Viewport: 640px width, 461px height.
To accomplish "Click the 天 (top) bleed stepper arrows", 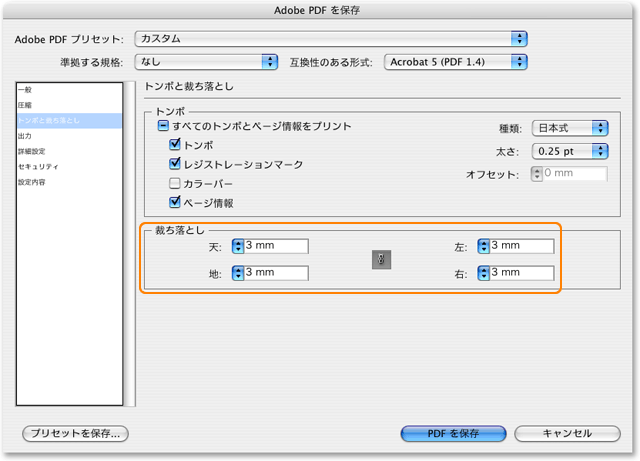I will (237, 246).
